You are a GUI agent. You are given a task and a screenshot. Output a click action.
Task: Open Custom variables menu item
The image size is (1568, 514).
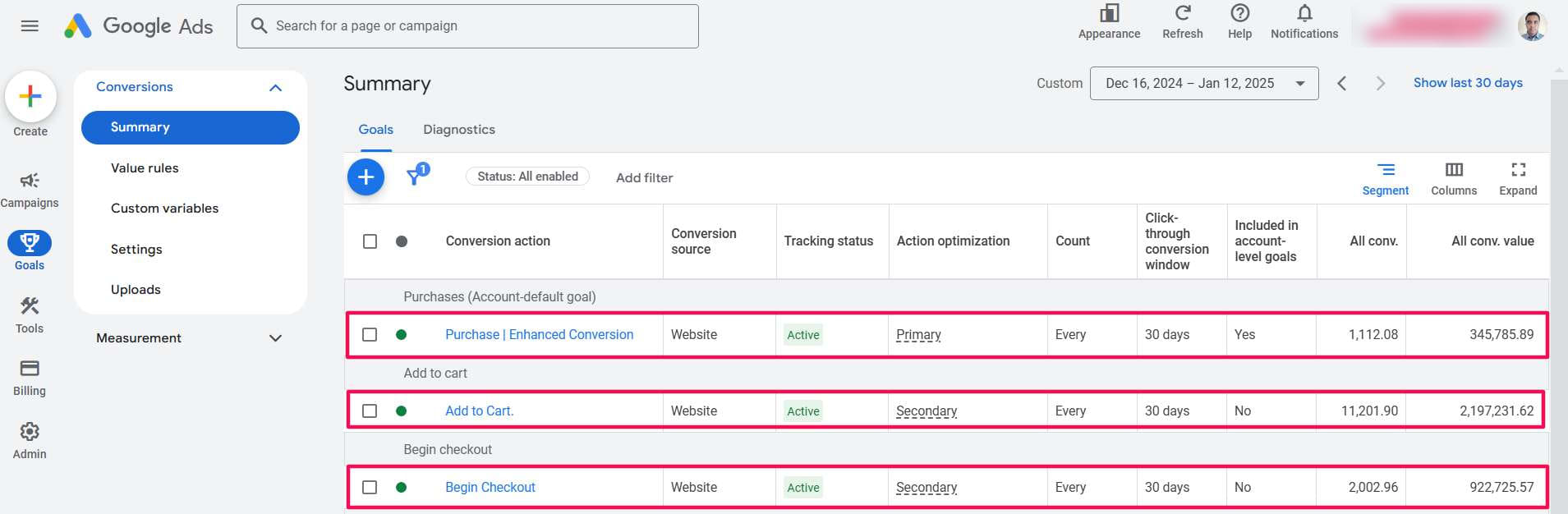164,208
